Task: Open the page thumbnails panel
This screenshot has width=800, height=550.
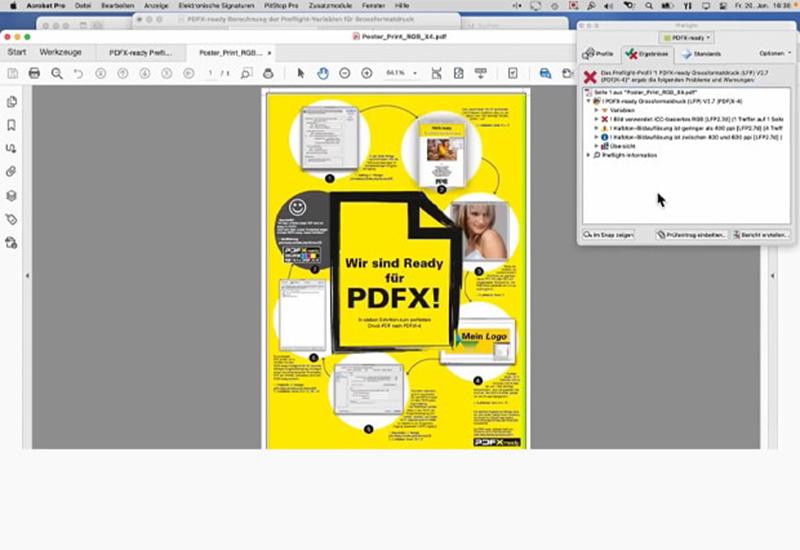Action: click(x=12, y=102)
